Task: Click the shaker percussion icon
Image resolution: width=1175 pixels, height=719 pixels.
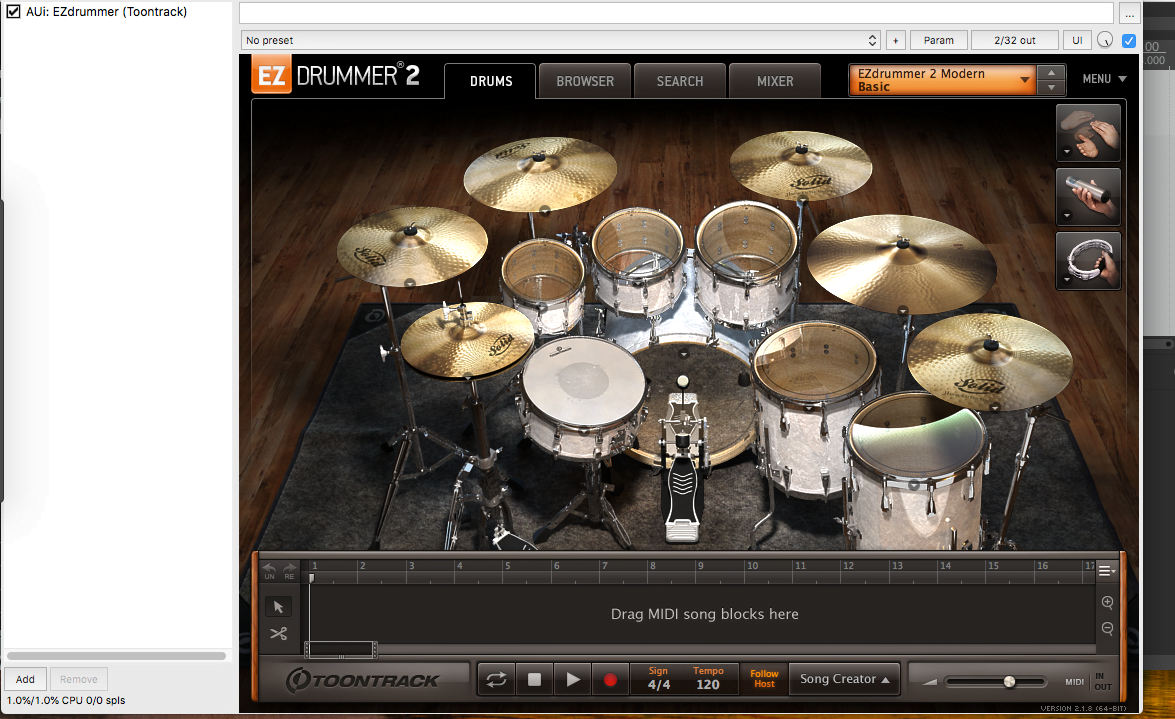Action: 1089,197
